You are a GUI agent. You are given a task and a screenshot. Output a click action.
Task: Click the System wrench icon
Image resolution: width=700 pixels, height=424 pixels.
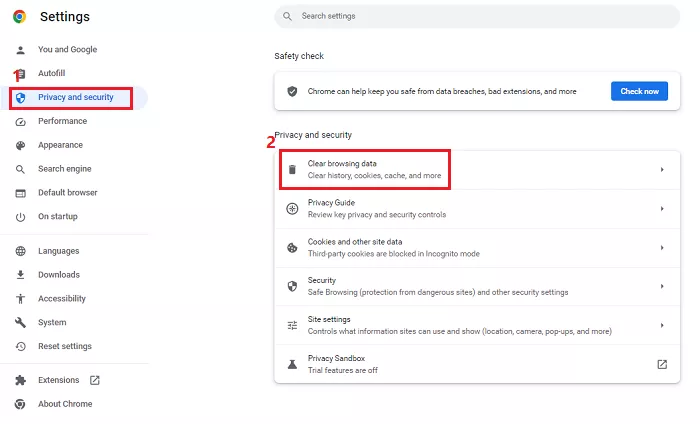click(21, 323)
